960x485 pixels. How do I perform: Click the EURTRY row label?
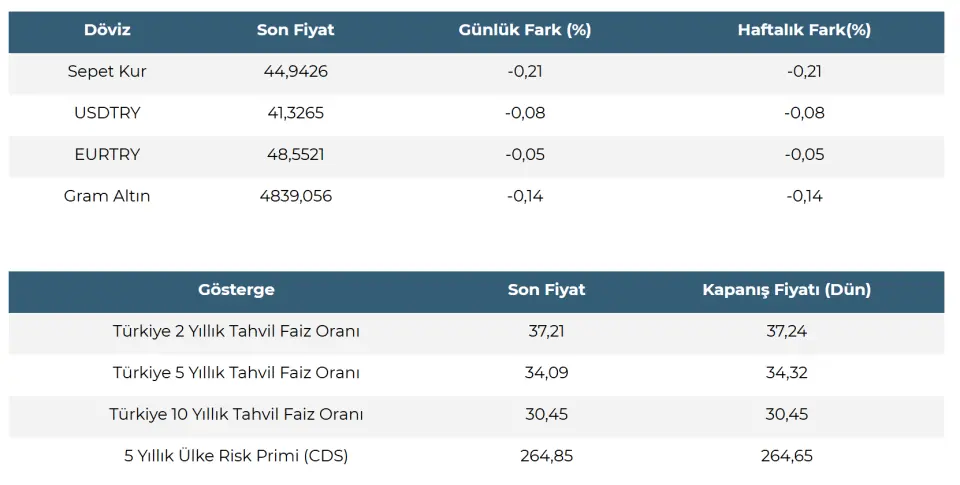coord(107,154)
